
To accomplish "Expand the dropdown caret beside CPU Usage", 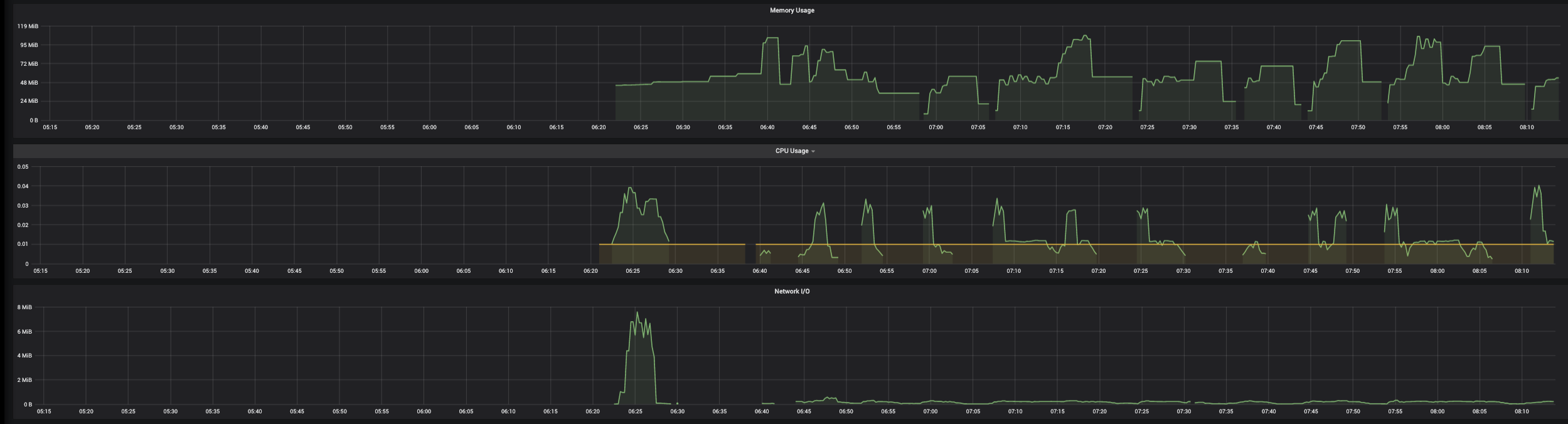I will coord(813,152).
